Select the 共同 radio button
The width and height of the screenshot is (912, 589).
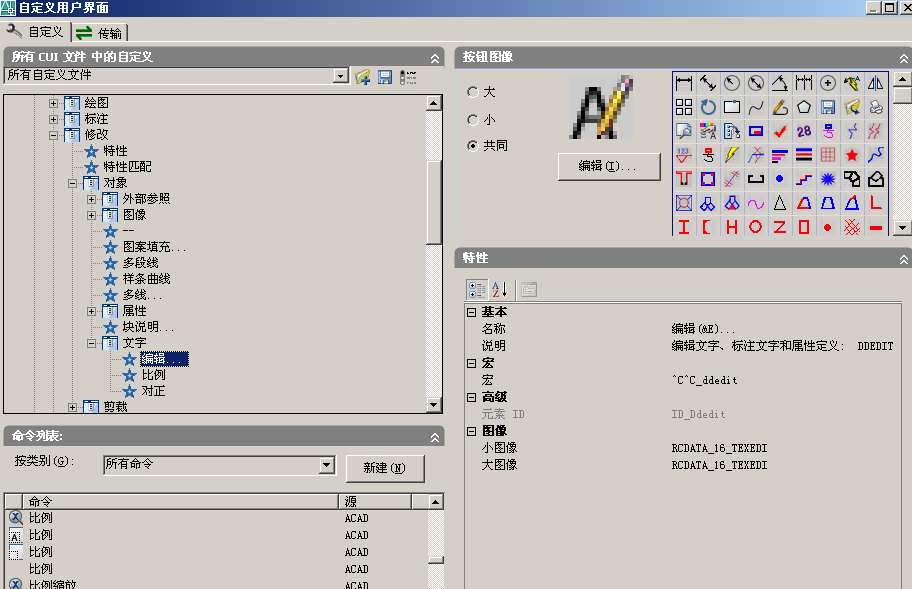473,145
